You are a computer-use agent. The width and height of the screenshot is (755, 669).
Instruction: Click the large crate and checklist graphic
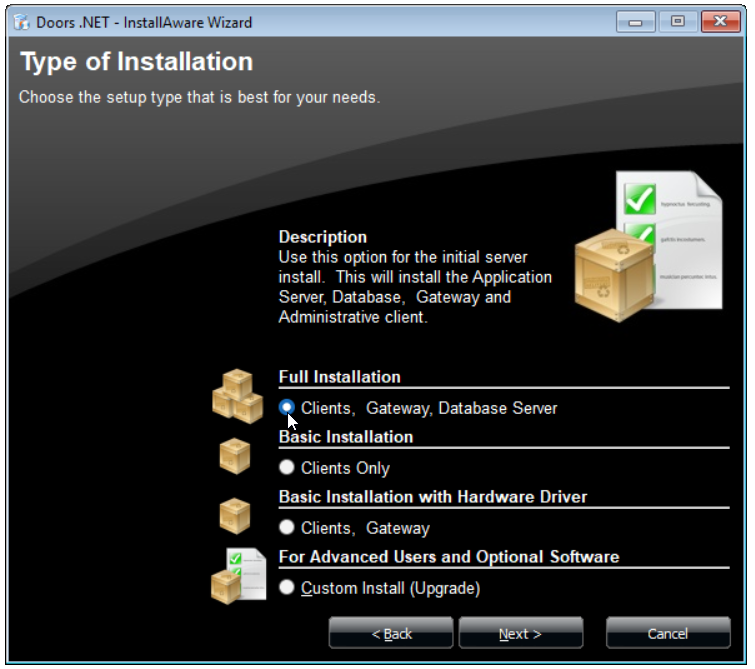[649, 247]
